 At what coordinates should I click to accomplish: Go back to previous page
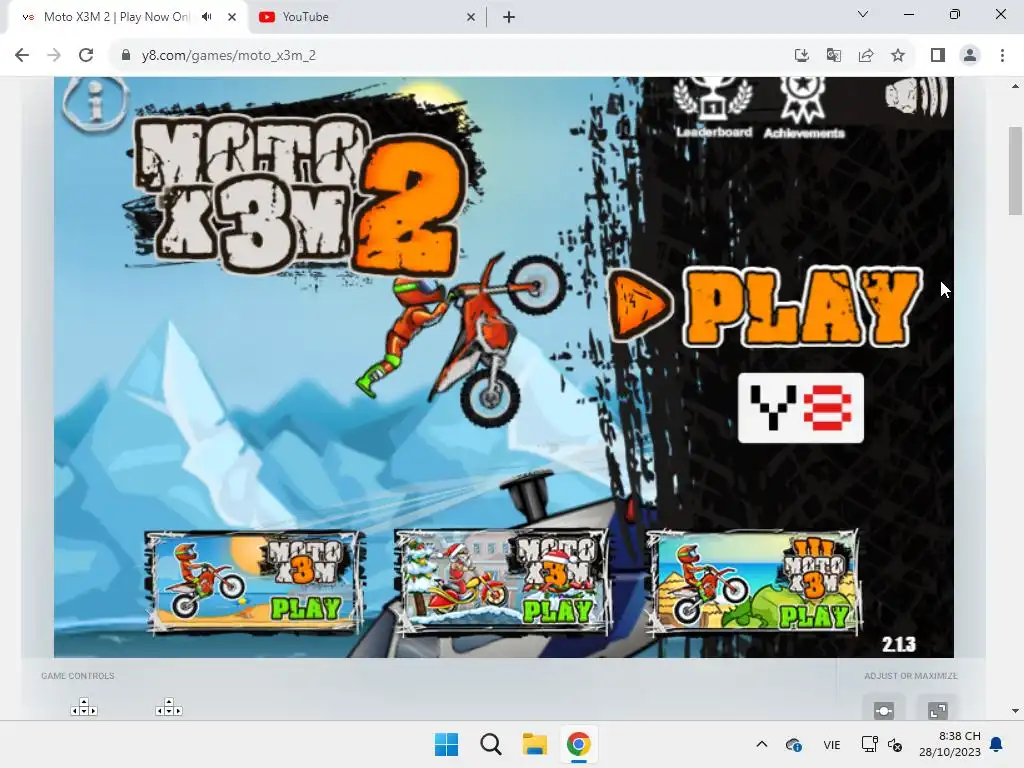pyautogui.click(x=22, y=56)
